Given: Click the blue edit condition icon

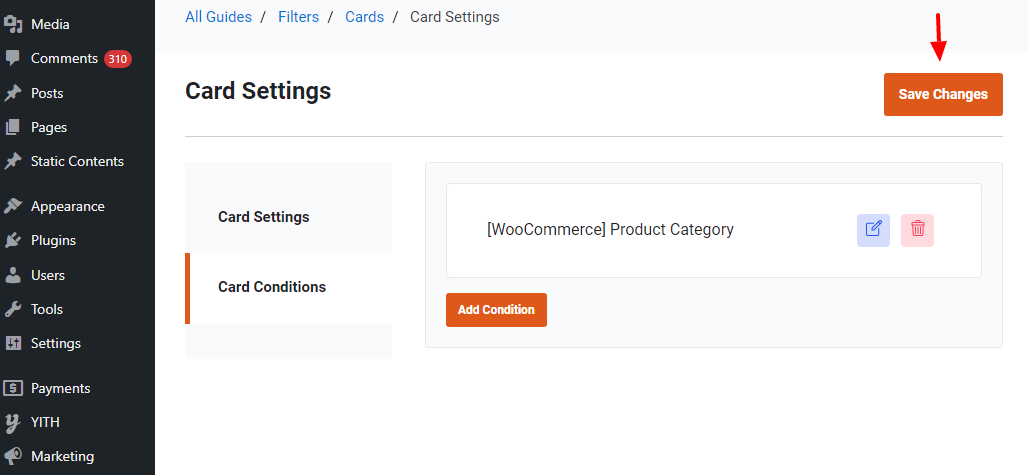Looking at the screenshot, I should tap(873, 229).
